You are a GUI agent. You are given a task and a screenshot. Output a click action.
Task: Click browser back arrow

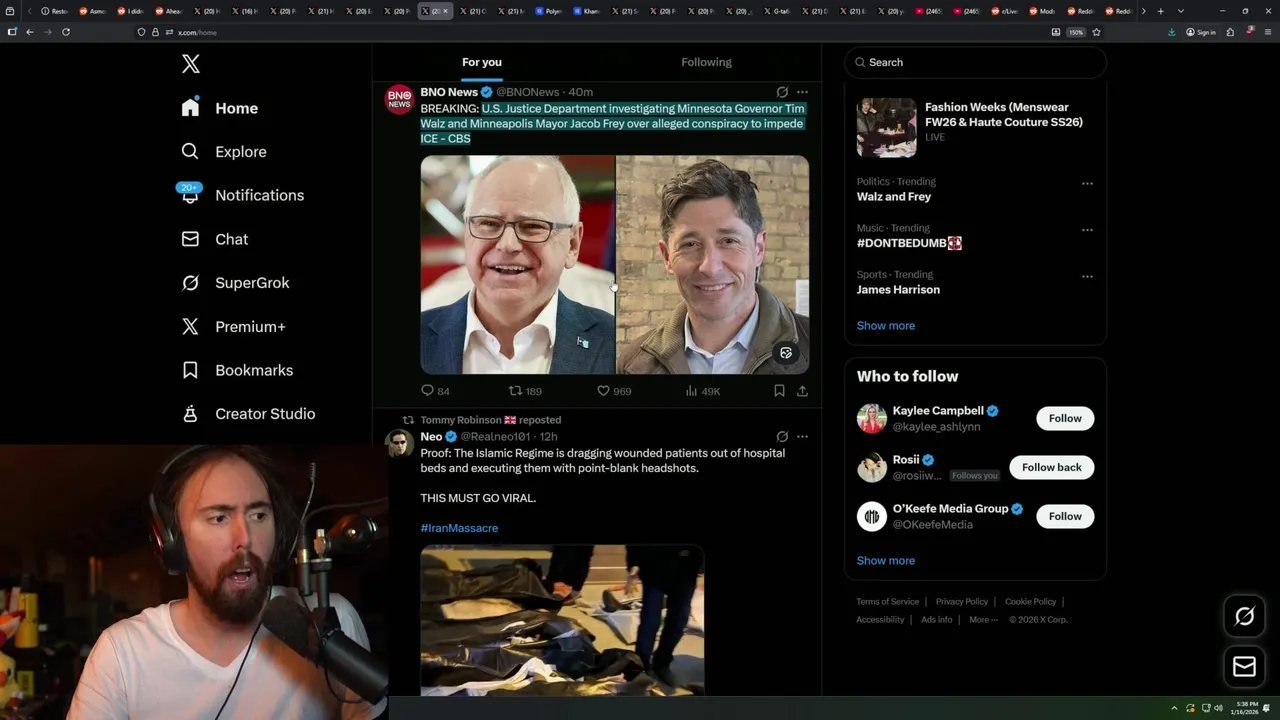30,32
